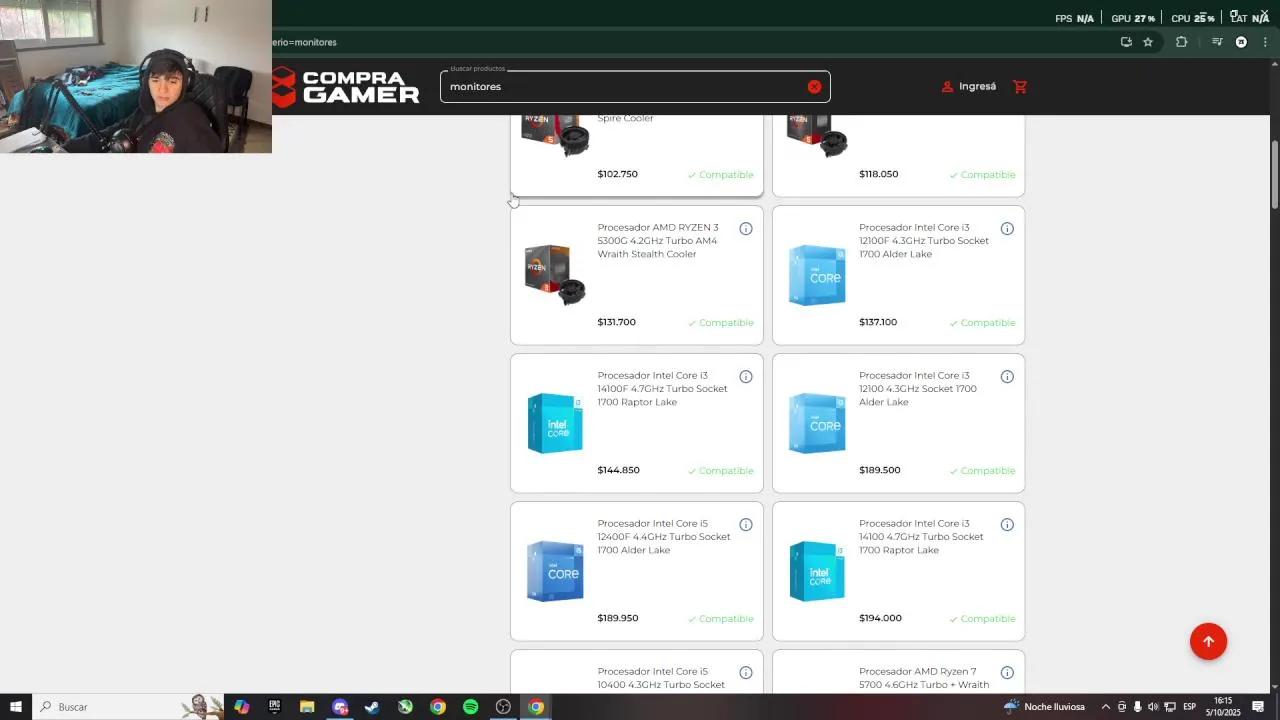The image size is (1280, 720).
Task: Click the red back-to-top arrow button
Action: [x=1208, y=642]
